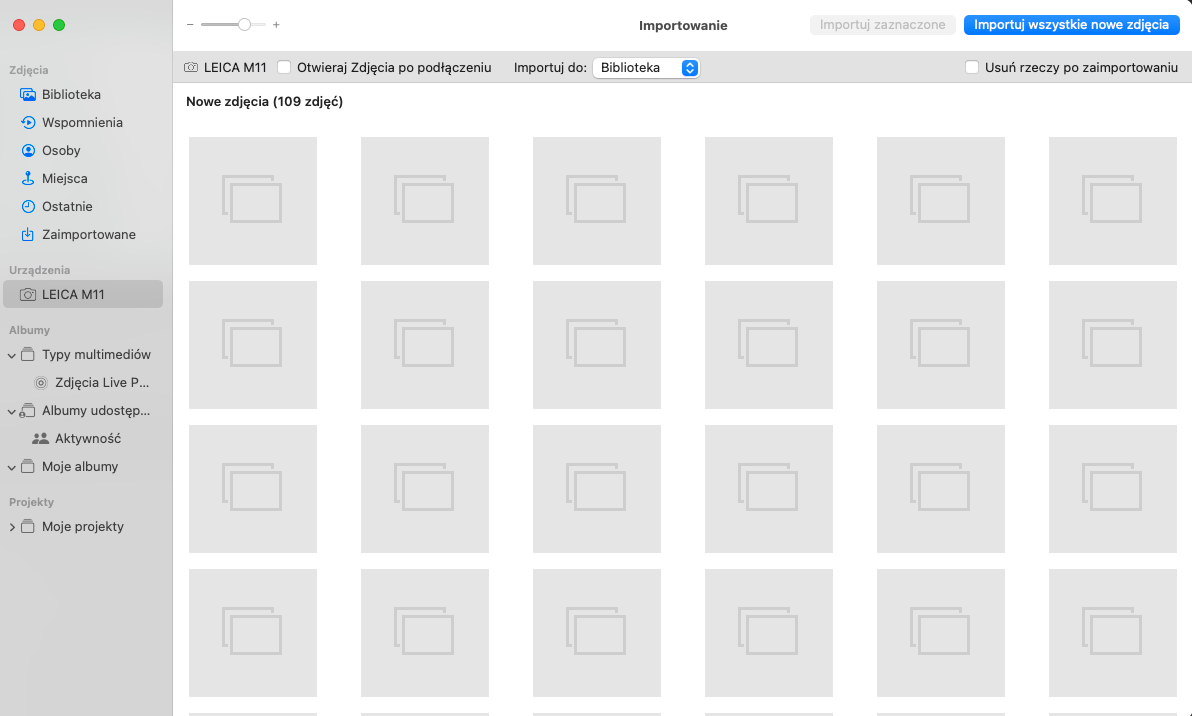Viewport: 1192px width, 716px height.
Task: Click the Aktywność people icon
Action: pyautogui.click(x=41, y=439)
